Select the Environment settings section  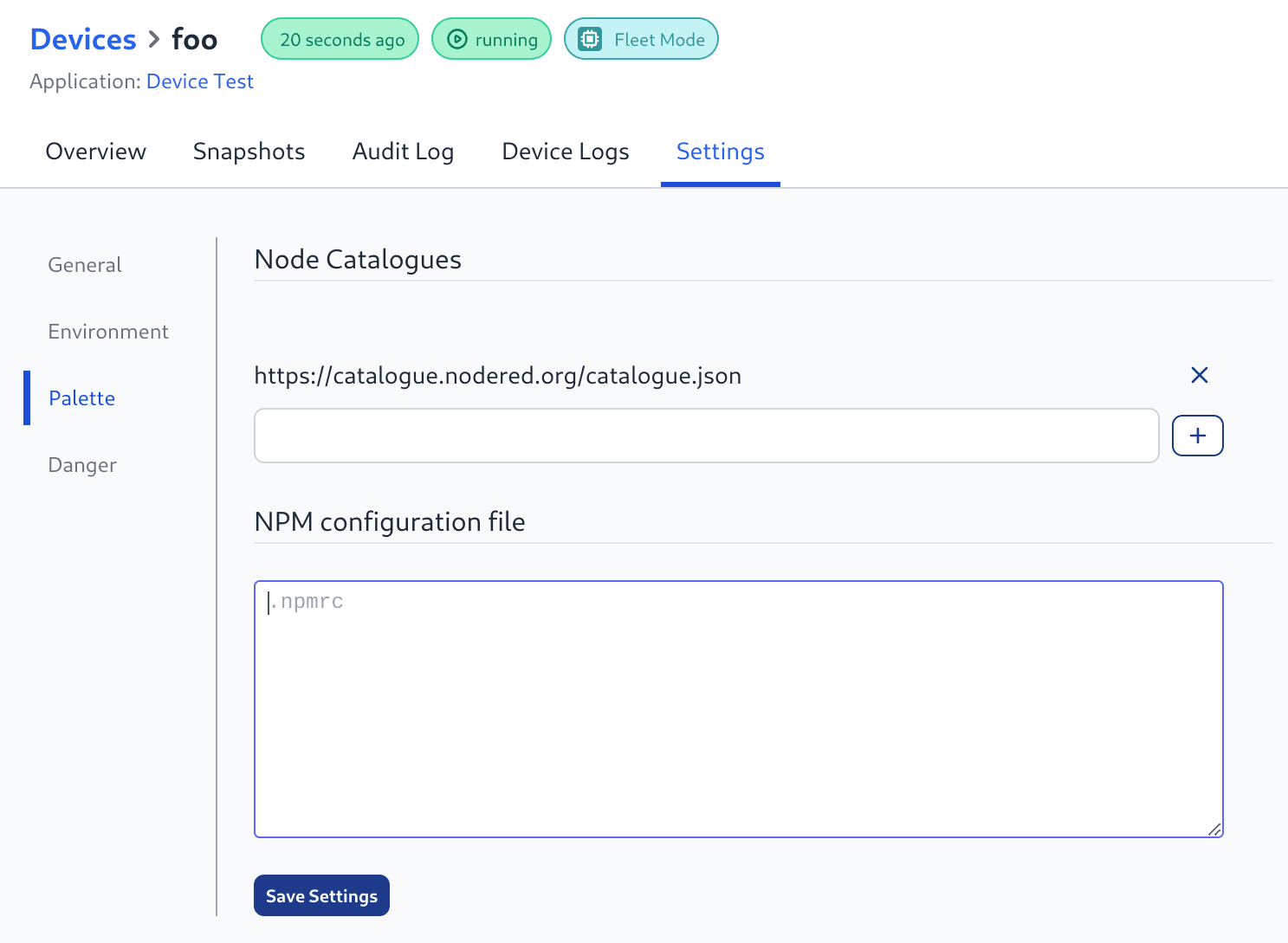click(x=107, y=331)
